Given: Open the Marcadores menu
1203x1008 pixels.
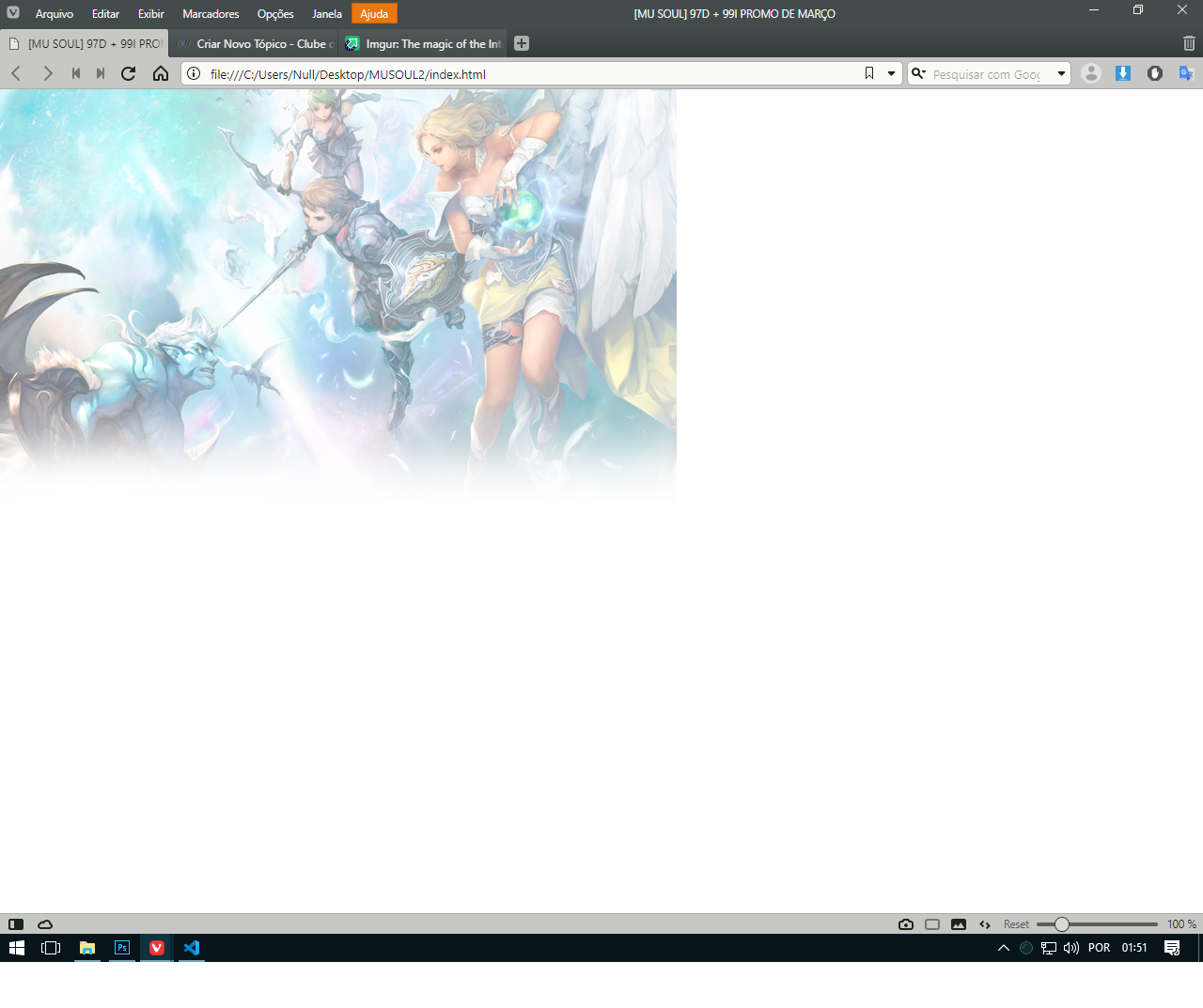Looking at the screenshot, I should pos(211,13).
